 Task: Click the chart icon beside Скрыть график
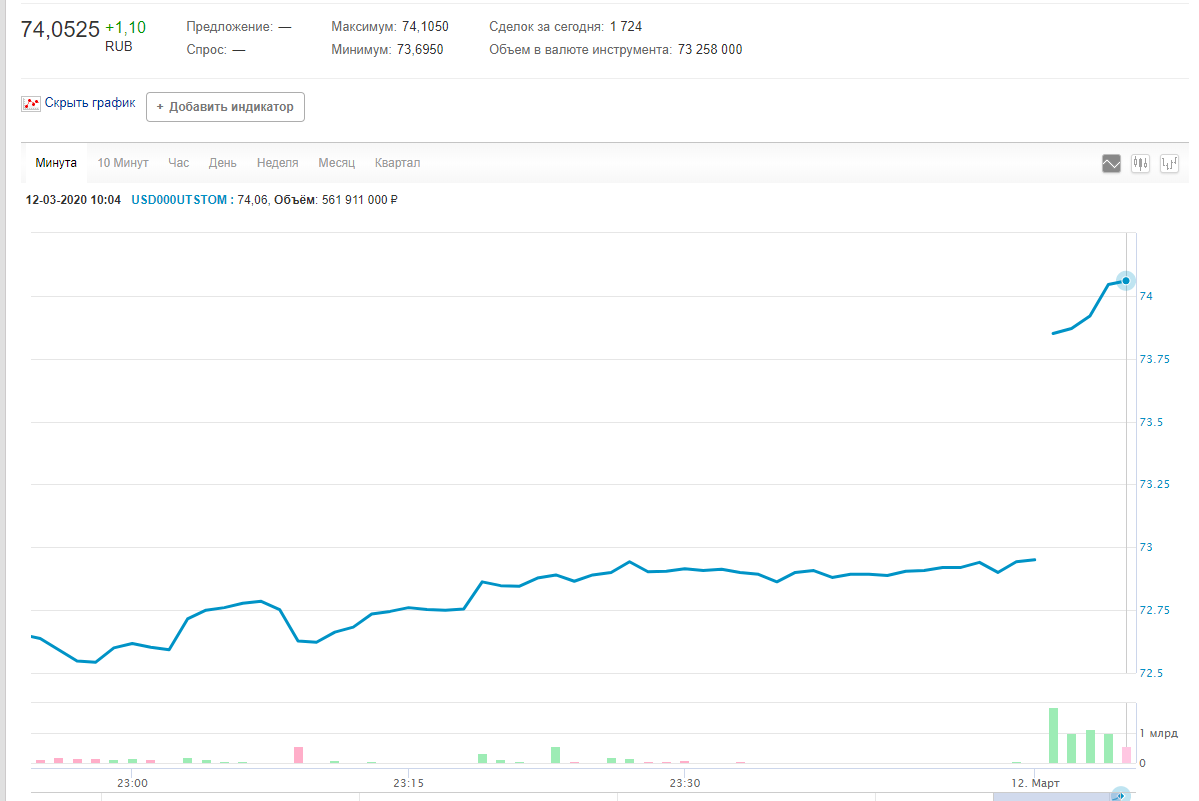click(31, 103)
